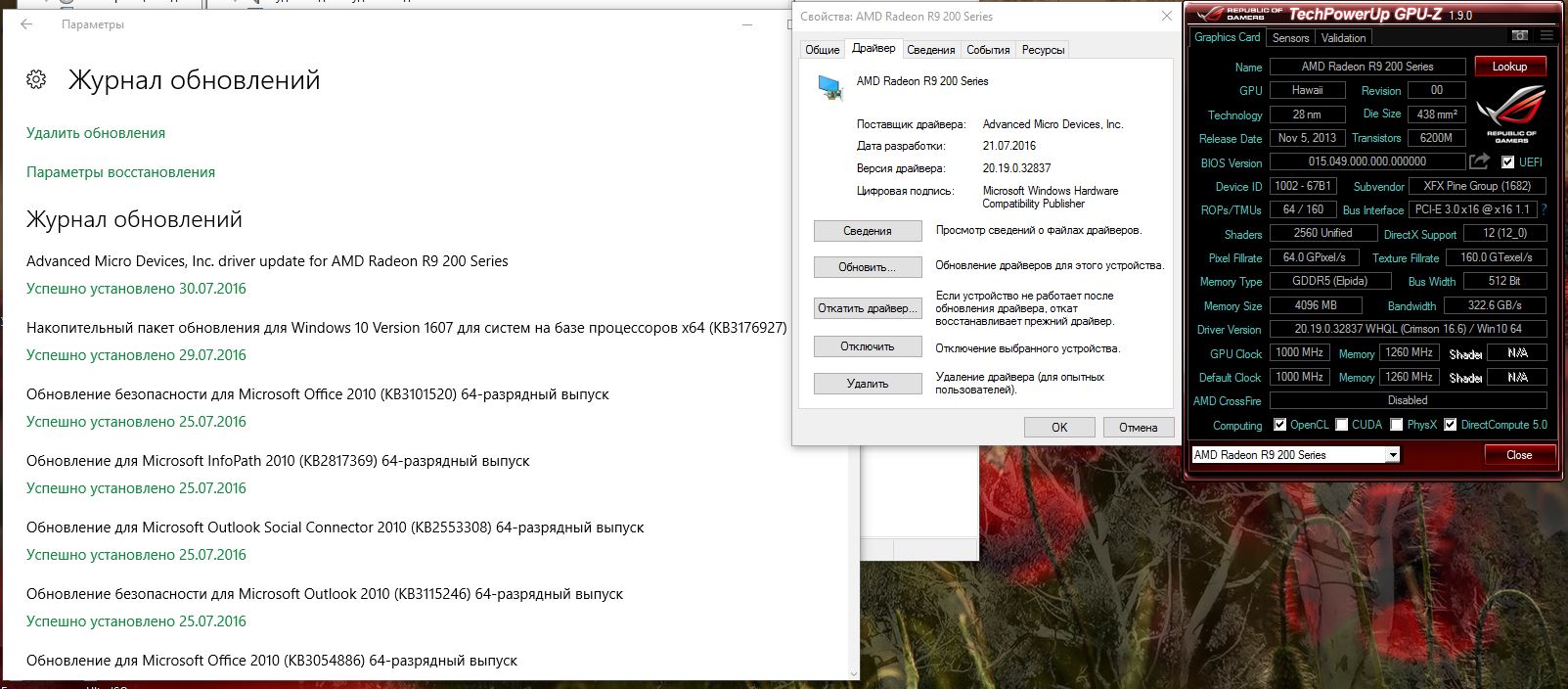Select the Graphics Card tab in GPU-Z
The image size is (1568, 689).
coord(1227,37)
